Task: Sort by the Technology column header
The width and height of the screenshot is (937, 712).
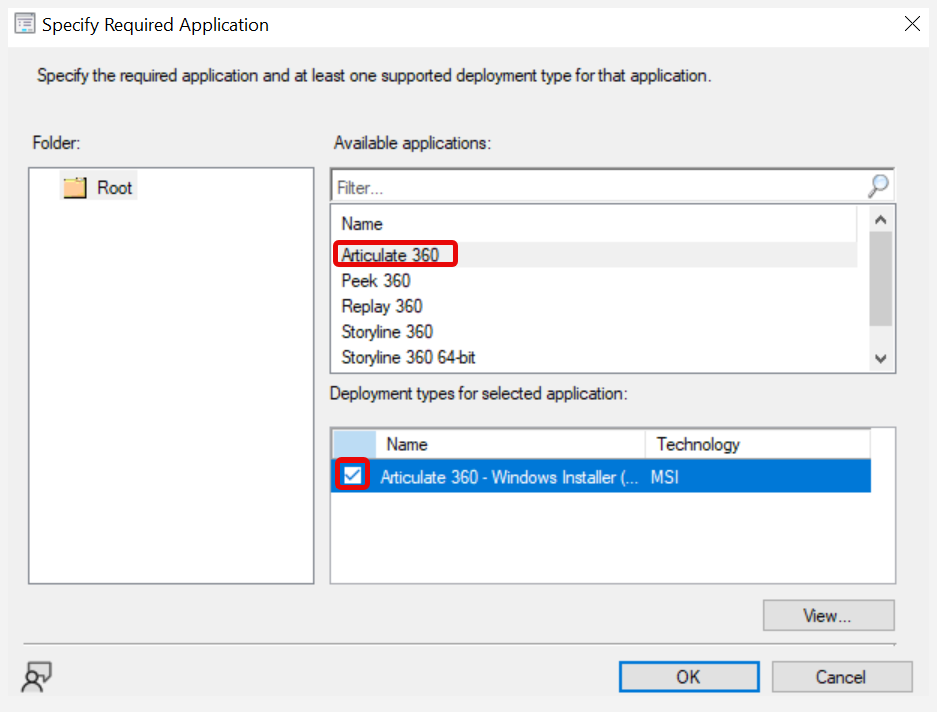Action: [x=758, y=444]
